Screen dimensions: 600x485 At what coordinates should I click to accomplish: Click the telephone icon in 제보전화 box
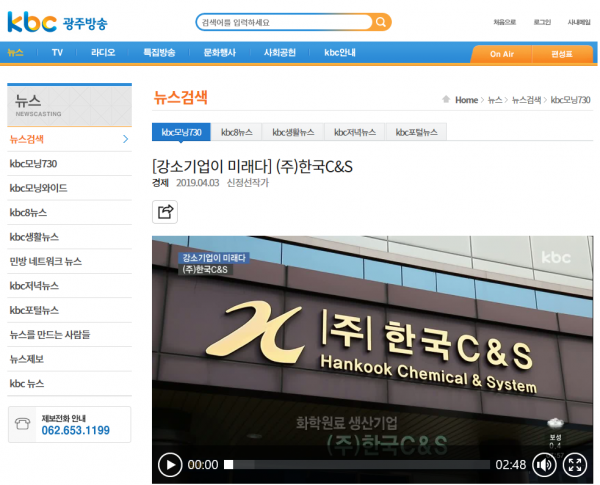[x=22, y=424]
